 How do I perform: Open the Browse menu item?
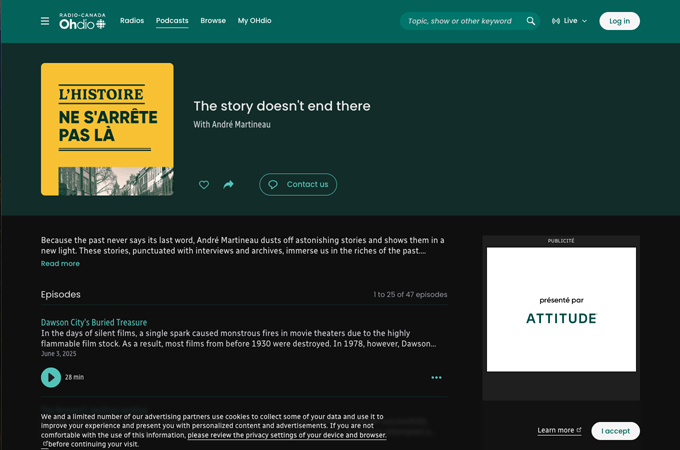(x=213, y=20)
